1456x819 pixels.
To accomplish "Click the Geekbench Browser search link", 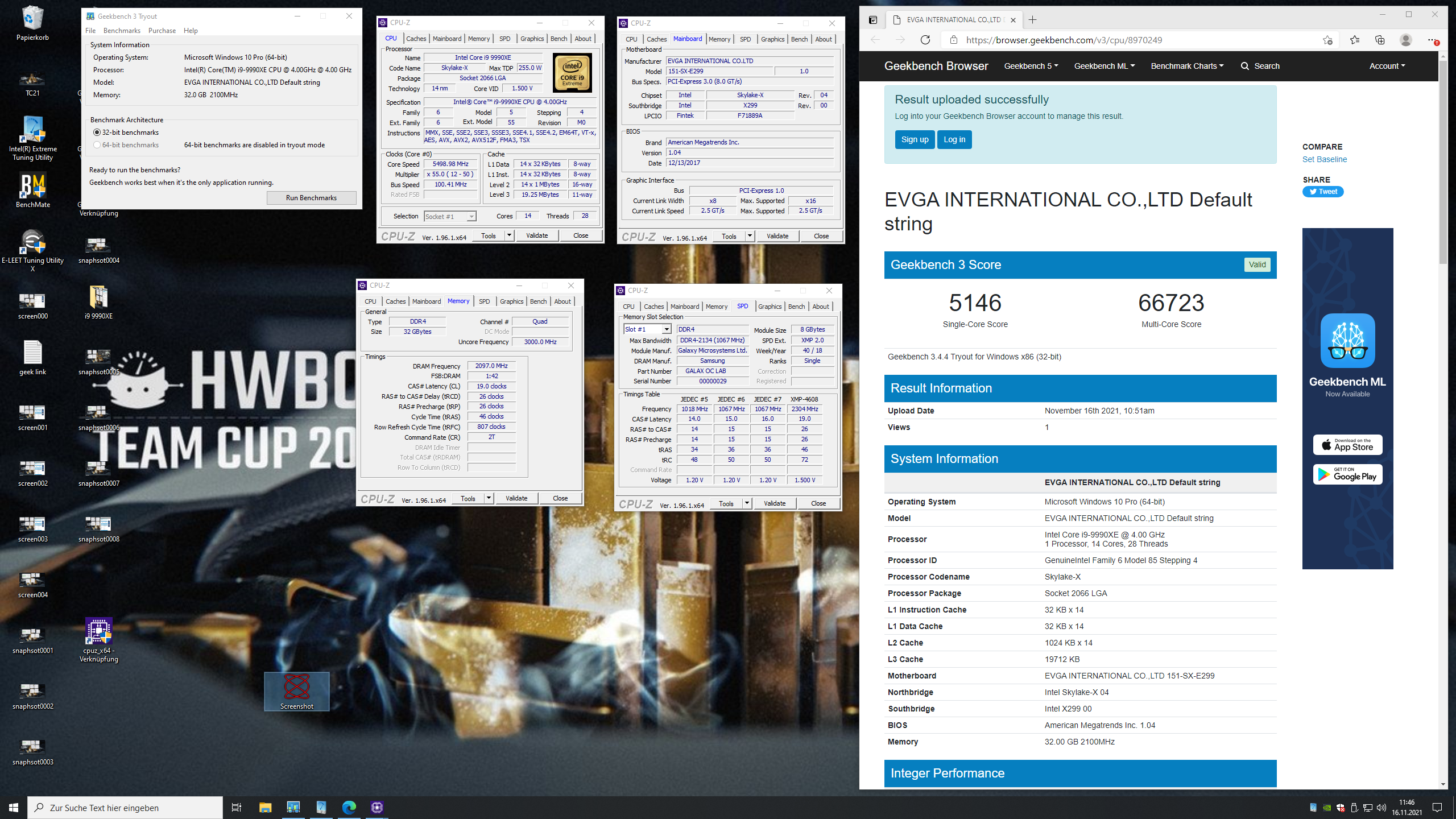I will pyautogui.click(x=1260, y=66).
